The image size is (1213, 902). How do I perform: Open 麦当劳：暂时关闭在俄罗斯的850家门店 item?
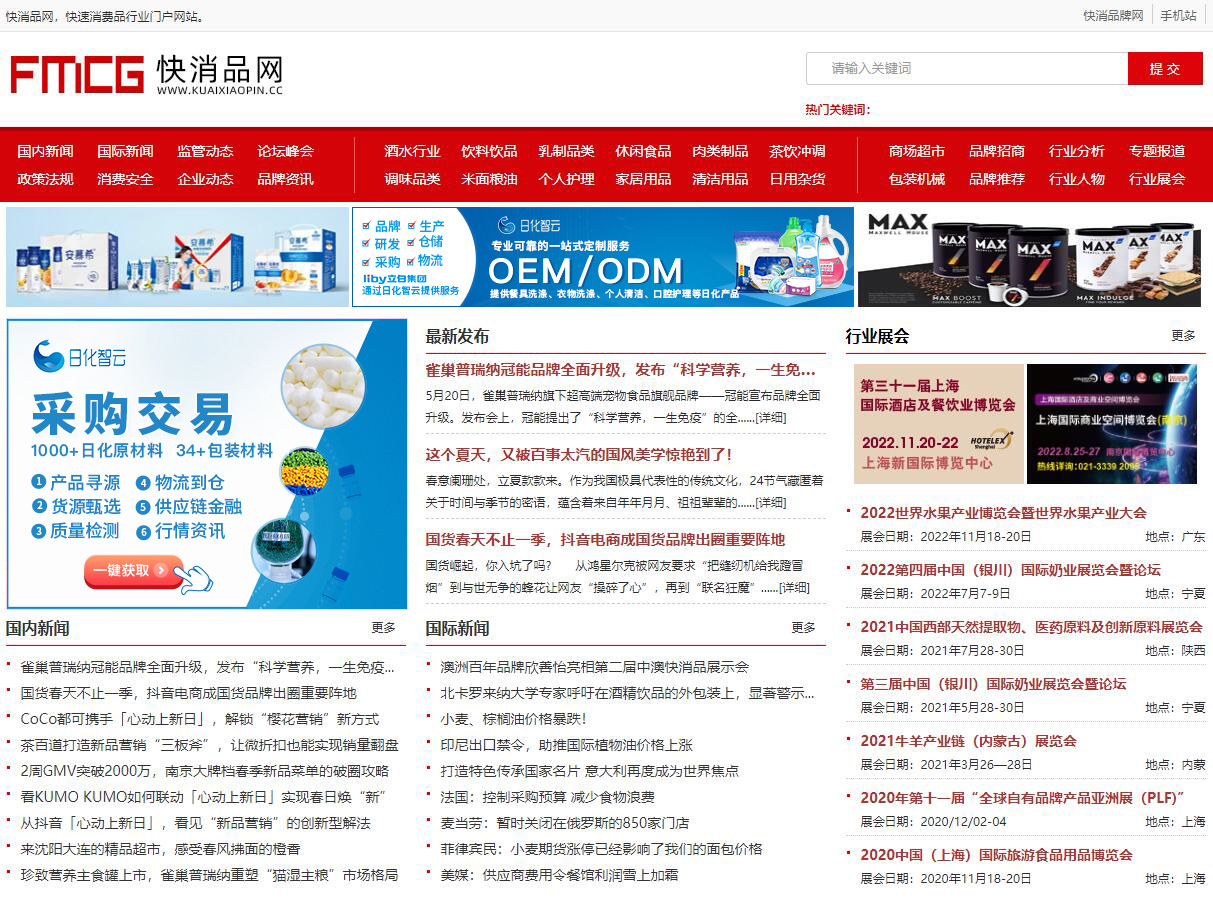coord(564,823)
